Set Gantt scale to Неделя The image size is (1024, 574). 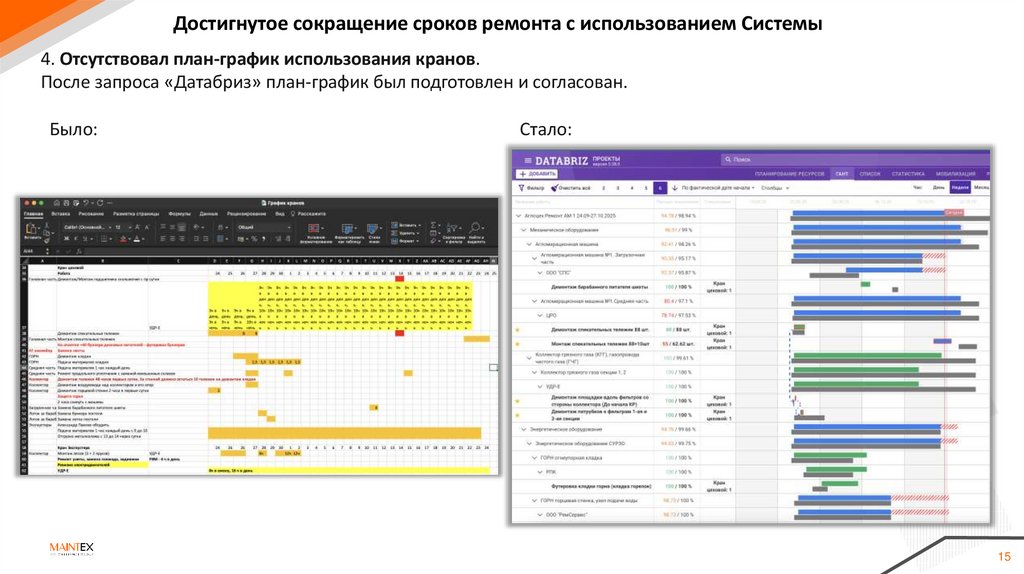960,187
